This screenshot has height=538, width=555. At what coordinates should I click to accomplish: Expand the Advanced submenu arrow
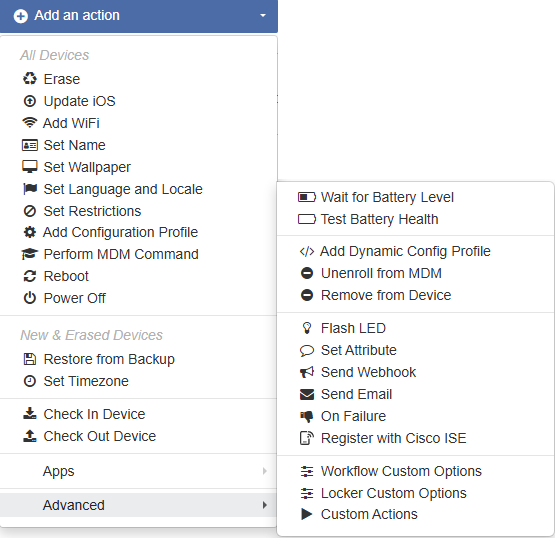click(x=265, y=505)
